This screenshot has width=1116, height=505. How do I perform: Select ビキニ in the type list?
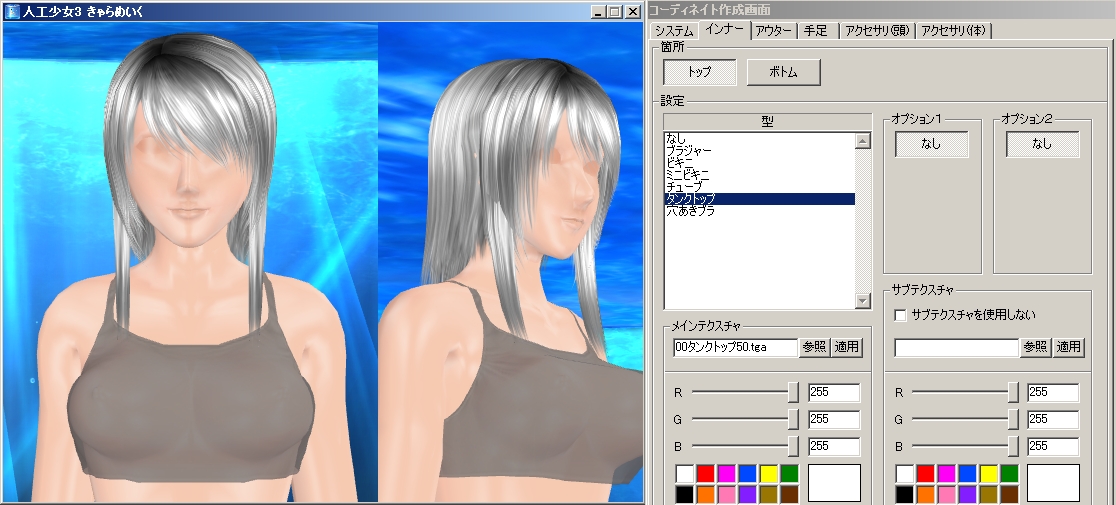[x=680, y=162]
